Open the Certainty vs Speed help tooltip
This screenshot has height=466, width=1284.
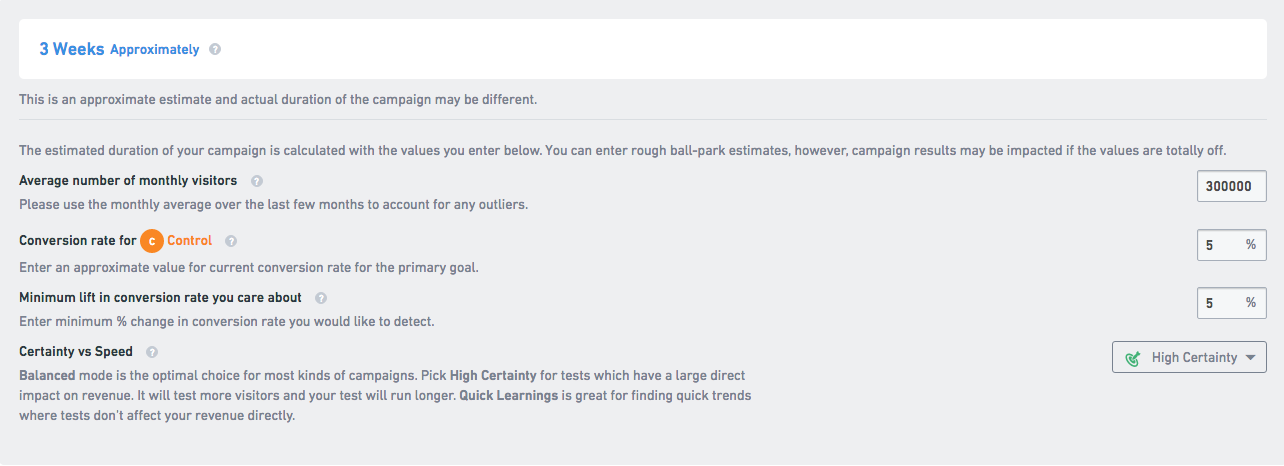pyautogui.click(x=152, y=352)
